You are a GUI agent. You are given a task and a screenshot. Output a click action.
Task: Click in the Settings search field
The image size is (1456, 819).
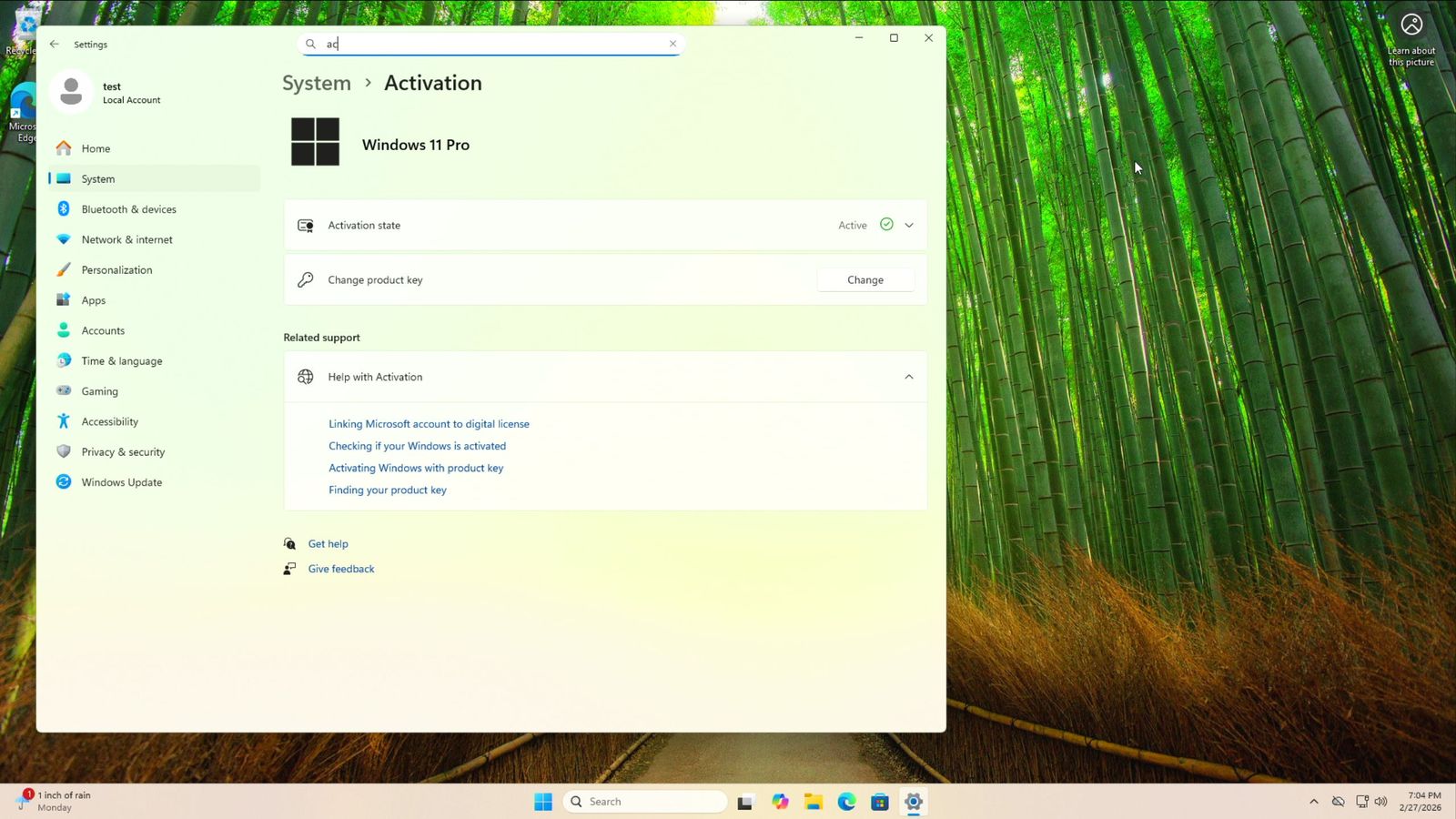click(x=491, y=44)
